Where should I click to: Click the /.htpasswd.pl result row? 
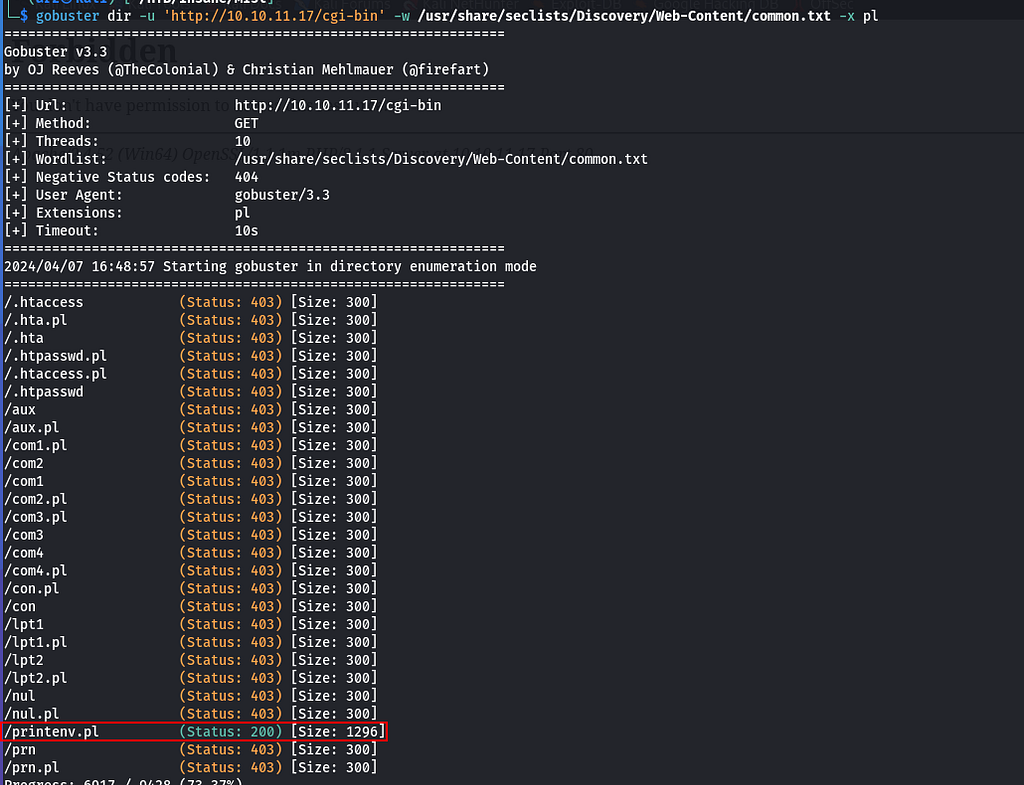pyautogui.click(x=191, y=356)
